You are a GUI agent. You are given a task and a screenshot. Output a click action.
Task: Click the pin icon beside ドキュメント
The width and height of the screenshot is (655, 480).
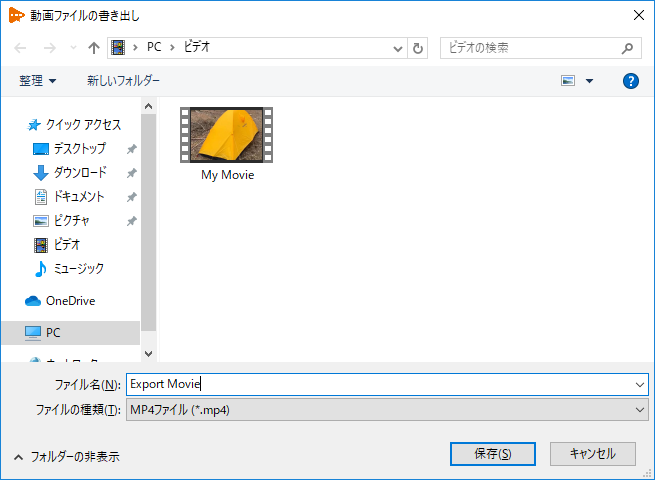[132, 197]
